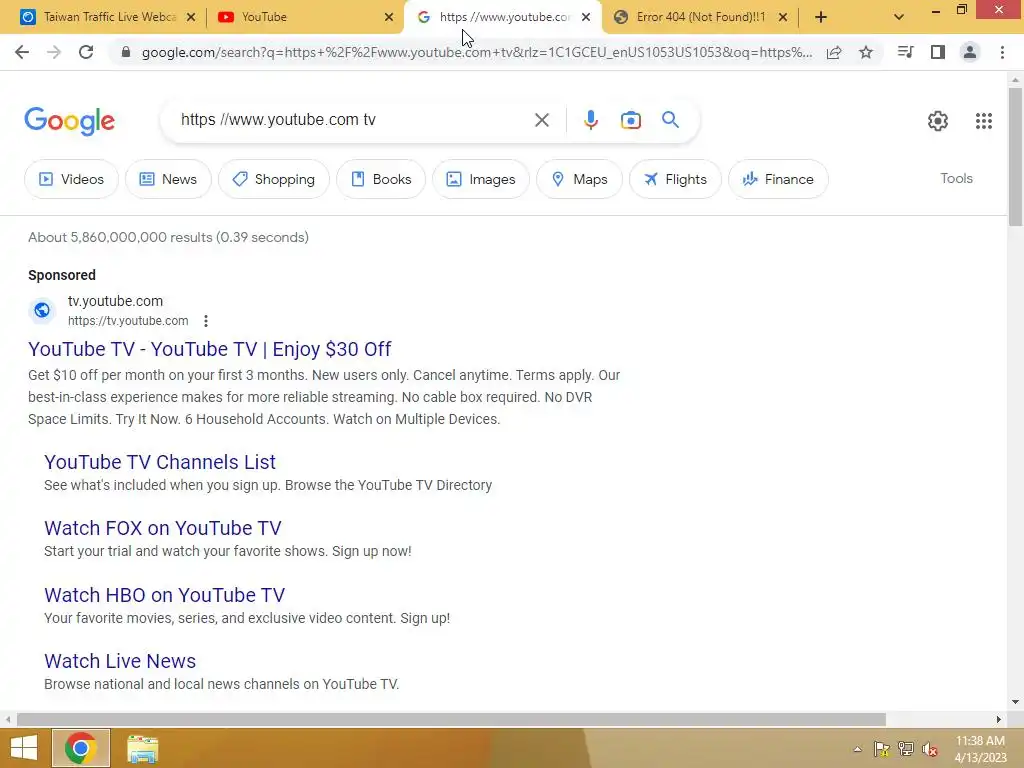1024x768 pixels.
Task: Toggle the browser side panel
Action: tap(938, 52)
